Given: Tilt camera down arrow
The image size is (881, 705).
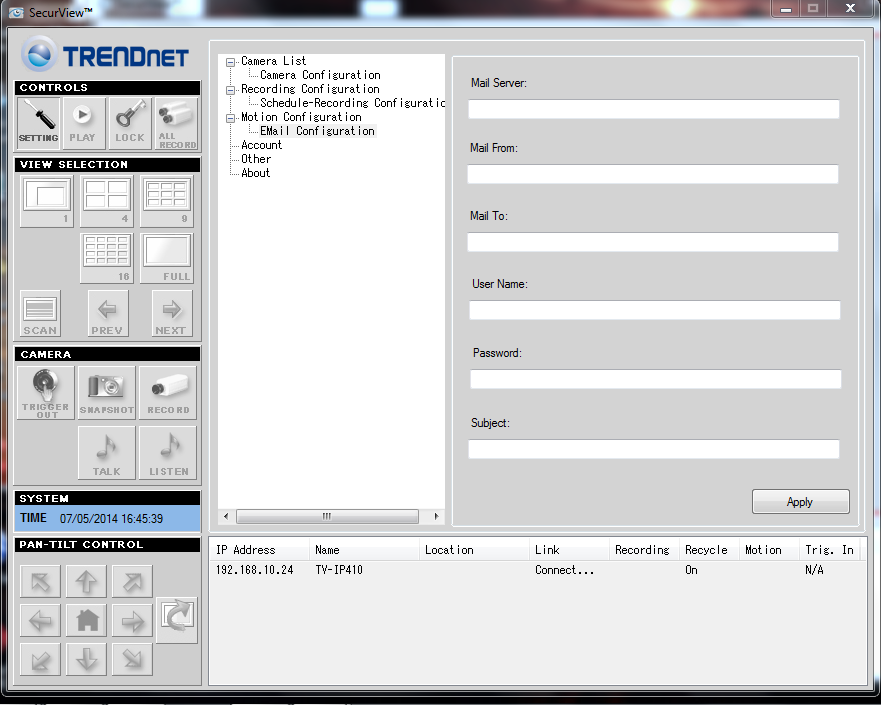Looking at the screenshot, I should pos(87,659).
